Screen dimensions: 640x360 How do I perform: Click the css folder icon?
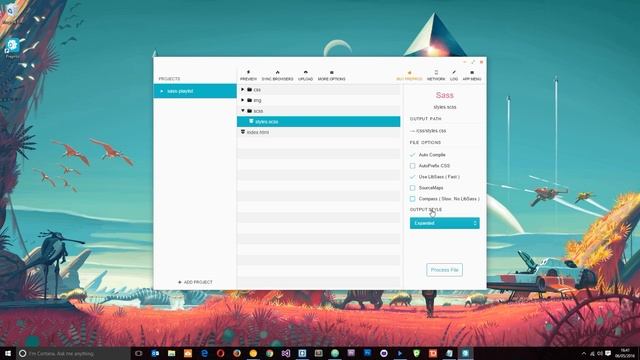pyautogui.click(x=249, y=89)
